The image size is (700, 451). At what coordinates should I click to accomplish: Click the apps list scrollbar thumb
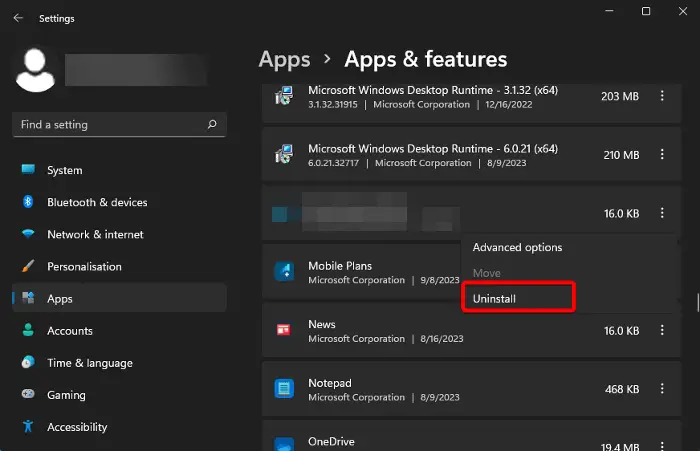pyautogui.click(x=697, y=302)
